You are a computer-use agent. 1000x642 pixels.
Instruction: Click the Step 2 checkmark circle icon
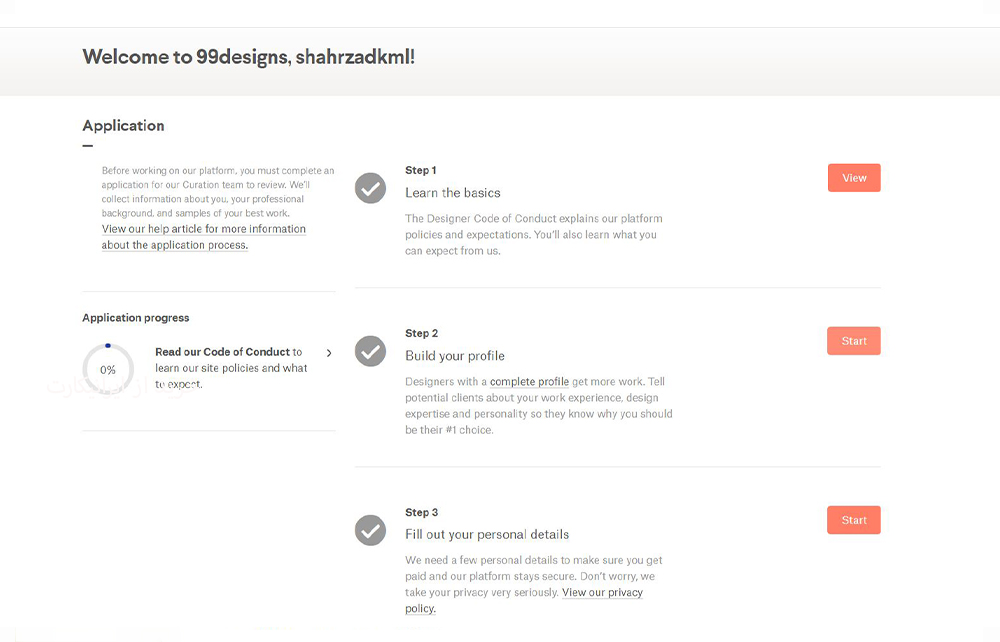[x=371, y=351]
